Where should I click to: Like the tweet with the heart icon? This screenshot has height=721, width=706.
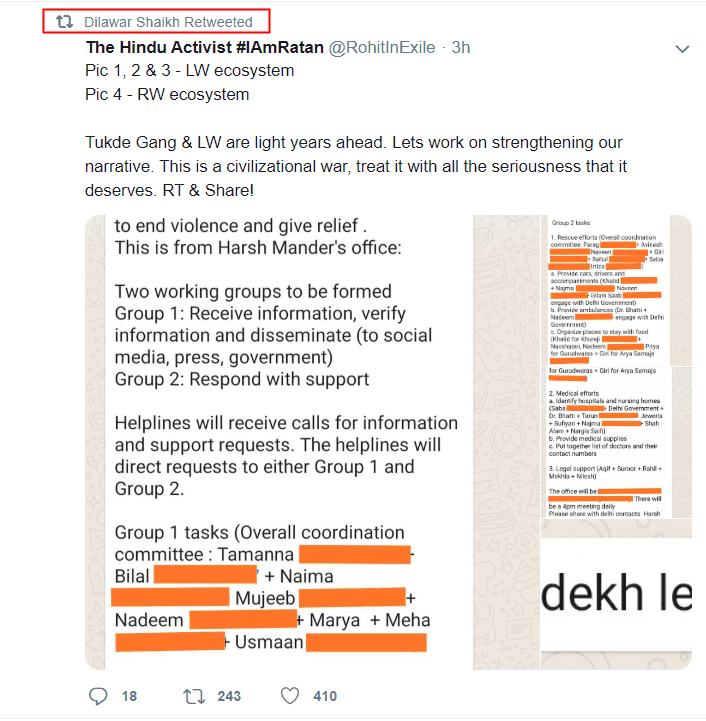[x=290, y=696]
